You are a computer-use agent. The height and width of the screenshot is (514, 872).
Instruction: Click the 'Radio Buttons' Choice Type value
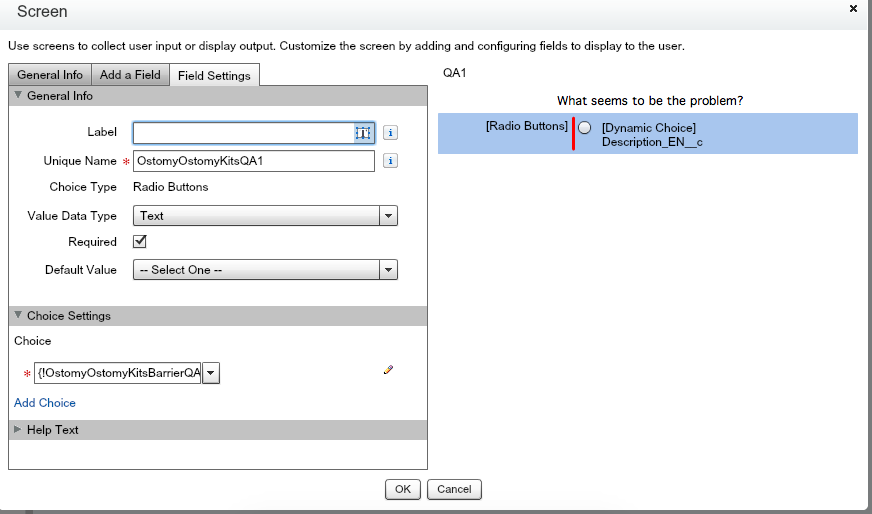click(x=171, y=187)
